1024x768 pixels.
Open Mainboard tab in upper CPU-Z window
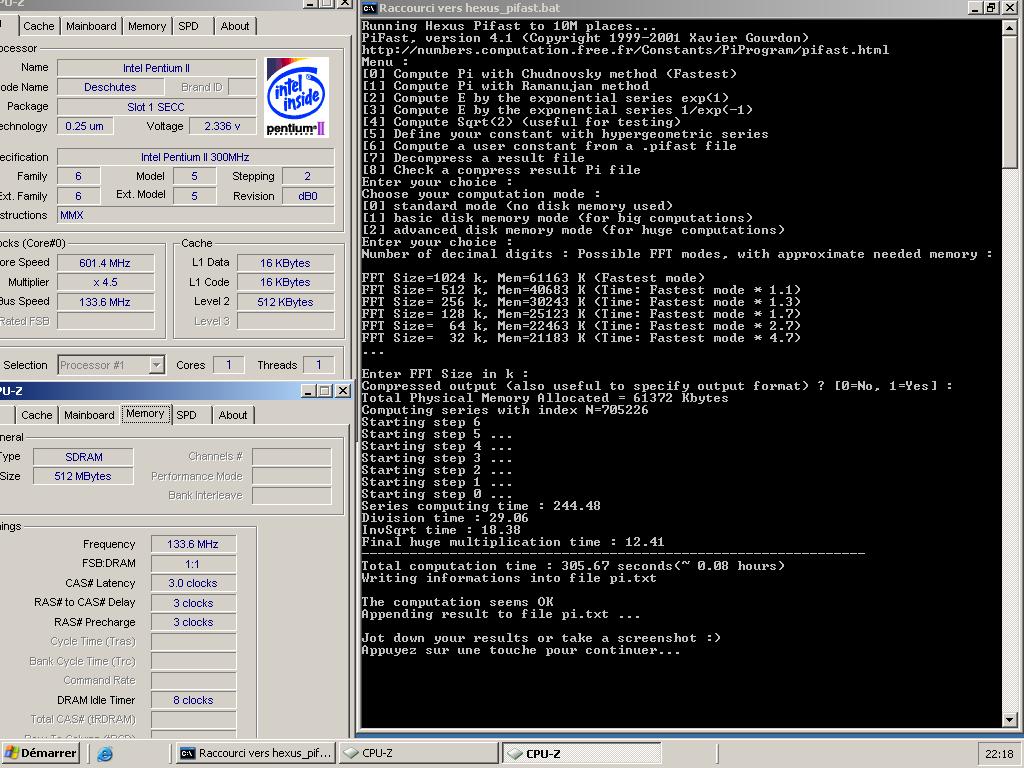[91, 26]
